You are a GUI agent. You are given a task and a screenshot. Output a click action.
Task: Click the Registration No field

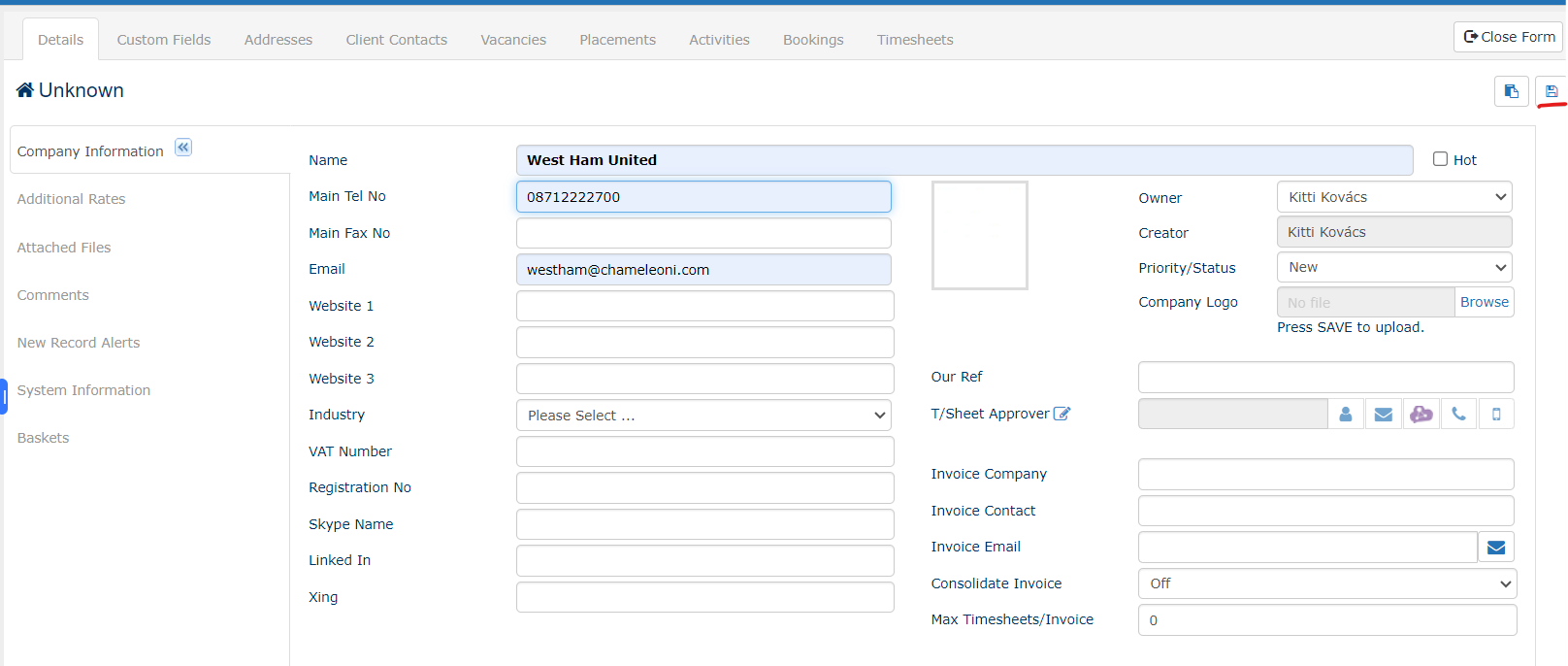705,488
